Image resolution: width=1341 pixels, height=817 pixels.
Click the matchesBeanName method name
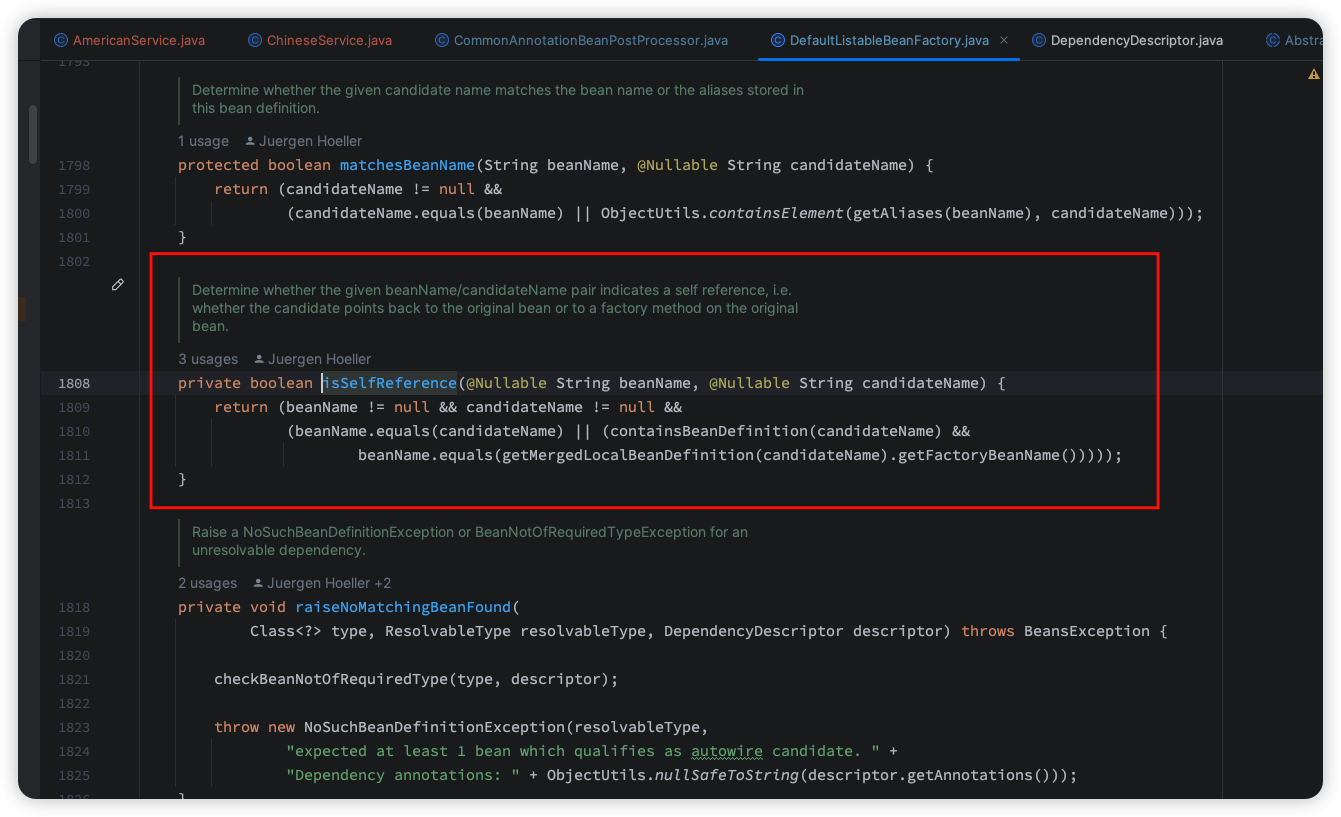[407, 165]
